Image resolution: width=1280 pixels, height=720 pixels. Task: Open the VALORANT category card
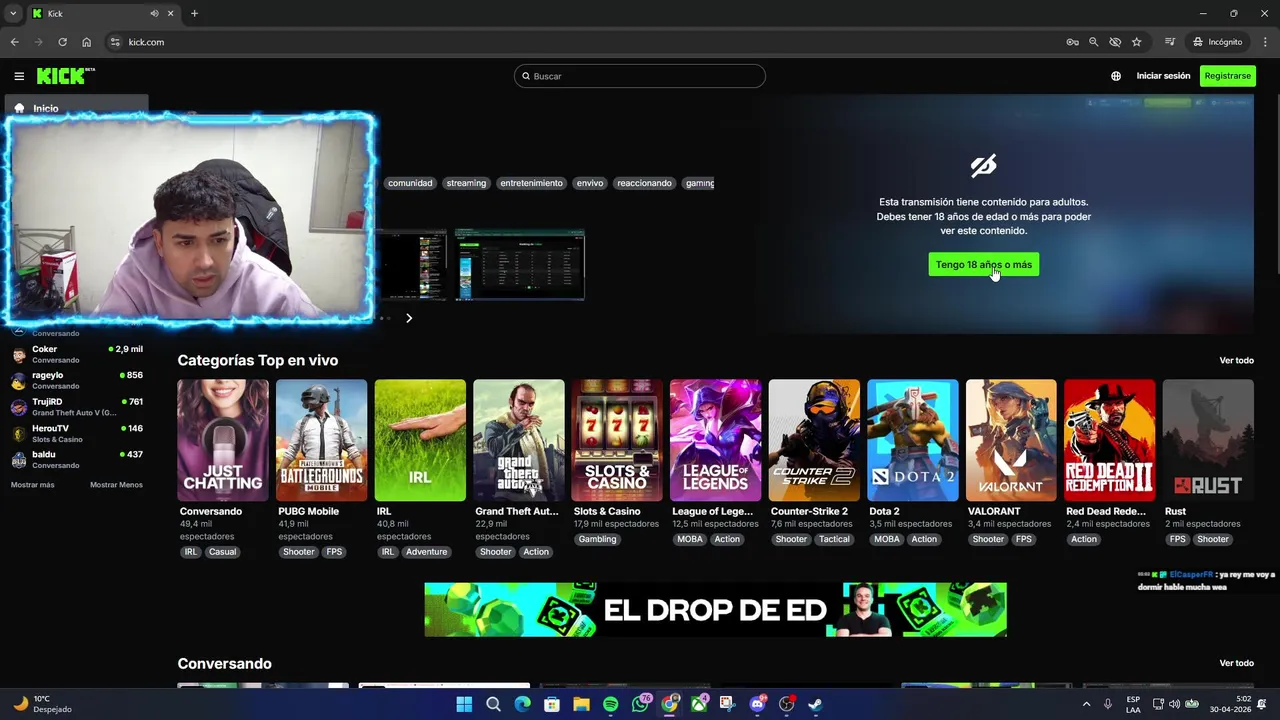(x=1011, y=440)
